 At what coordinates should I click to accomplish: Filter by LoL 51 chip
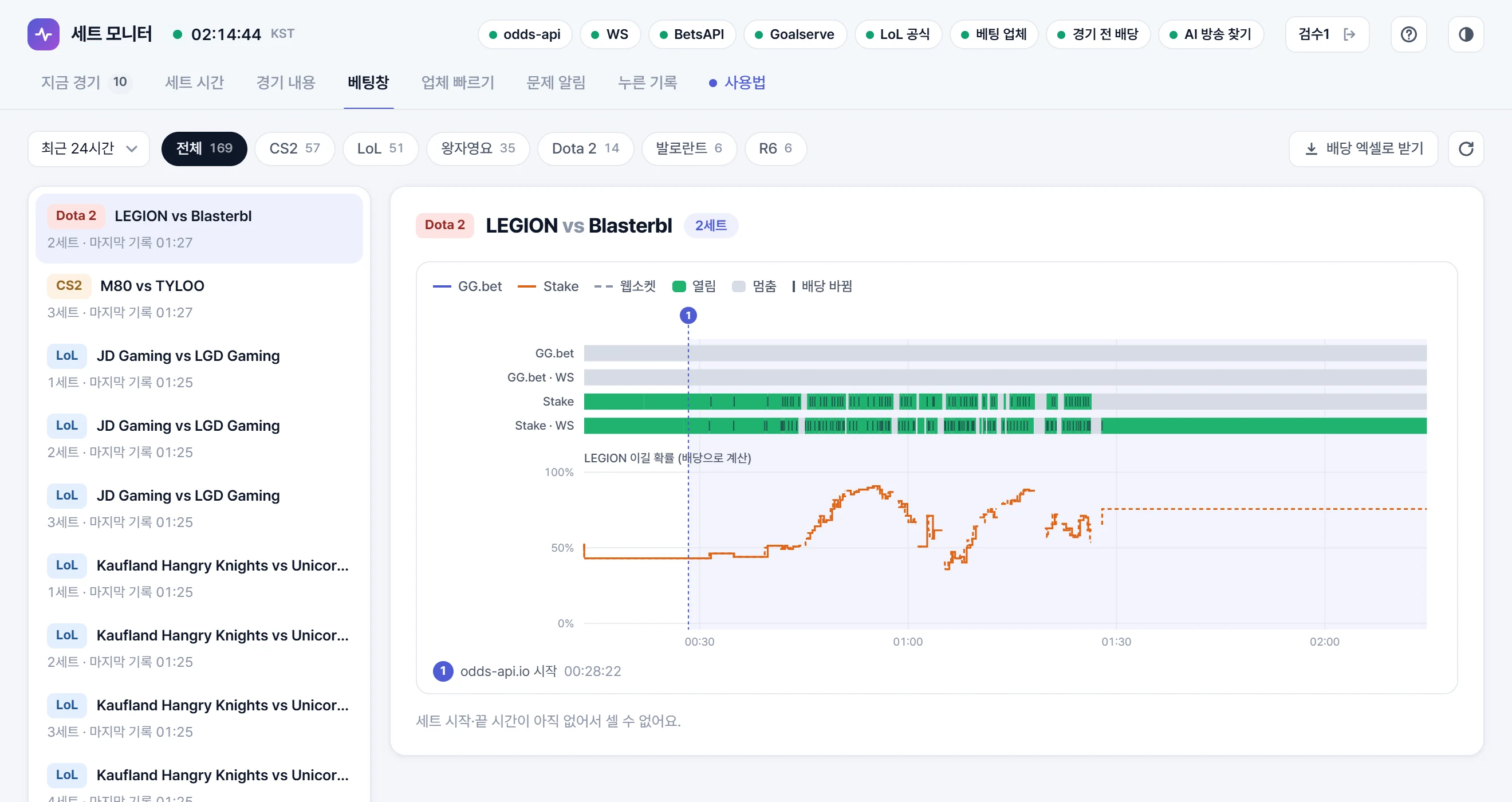tap(380, 148)
